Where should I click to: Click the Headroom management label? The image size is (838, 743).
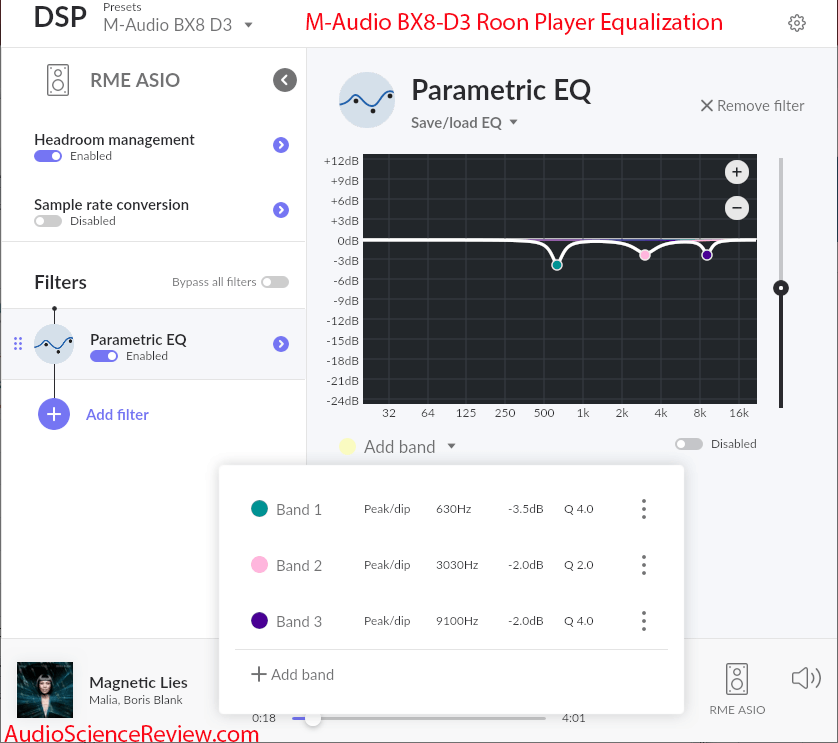(x=114, y=140)
